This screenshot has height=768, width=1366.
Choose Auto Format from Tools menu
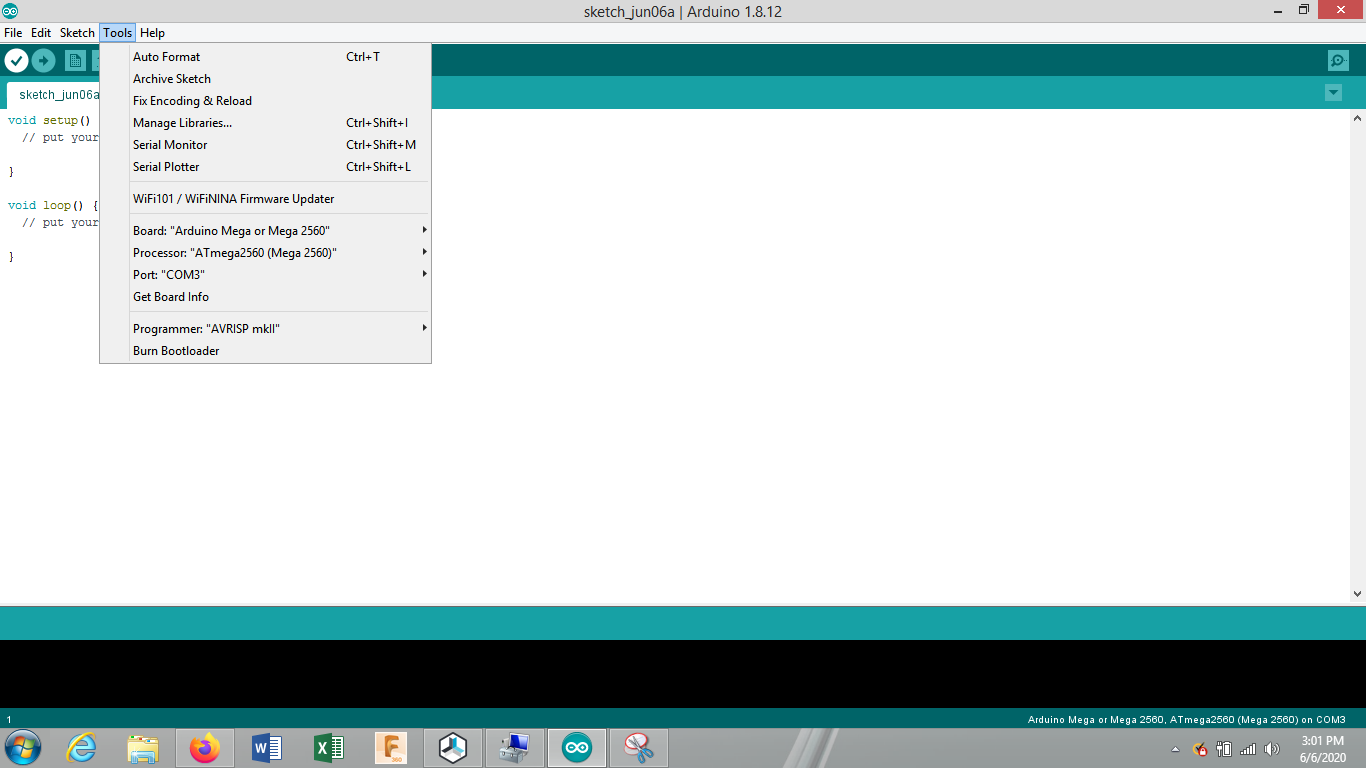click(266, 57)
